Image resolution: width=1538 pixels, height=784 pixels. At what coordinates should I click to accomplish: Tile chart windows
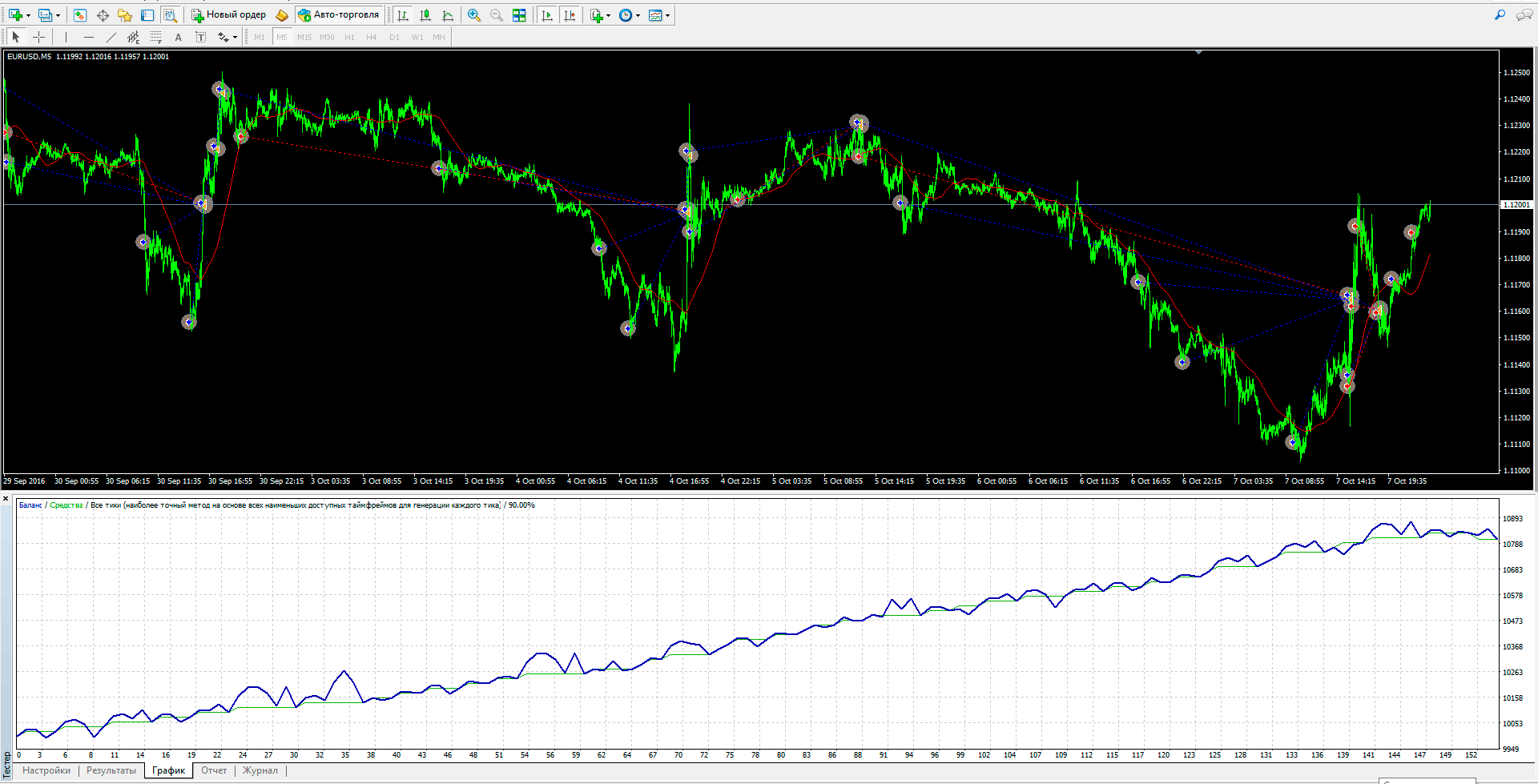click(x=519, y=15)
